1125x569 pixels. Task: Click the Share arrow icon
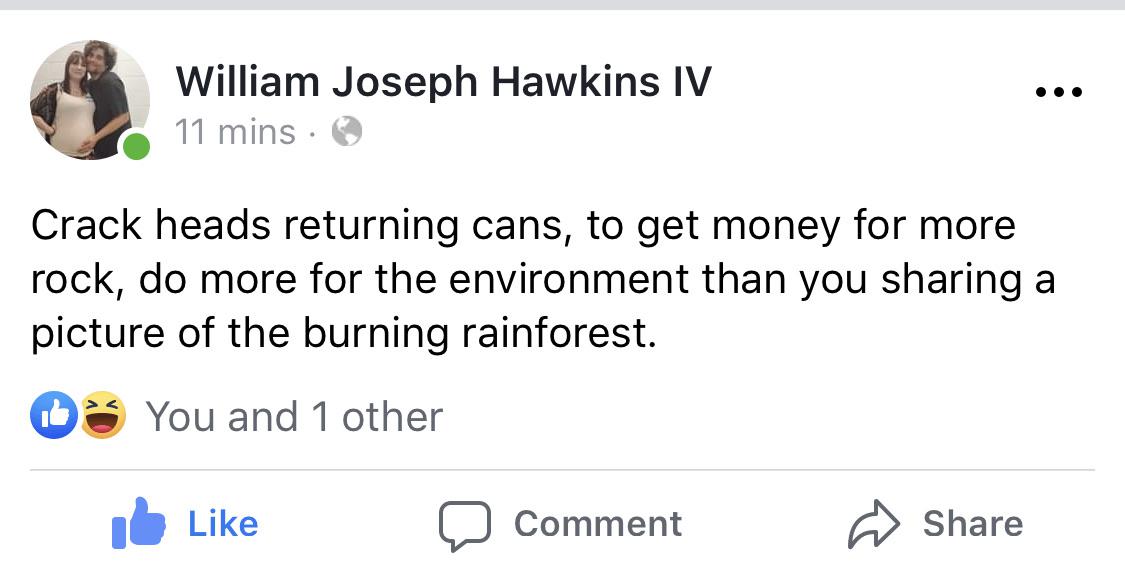874,524
